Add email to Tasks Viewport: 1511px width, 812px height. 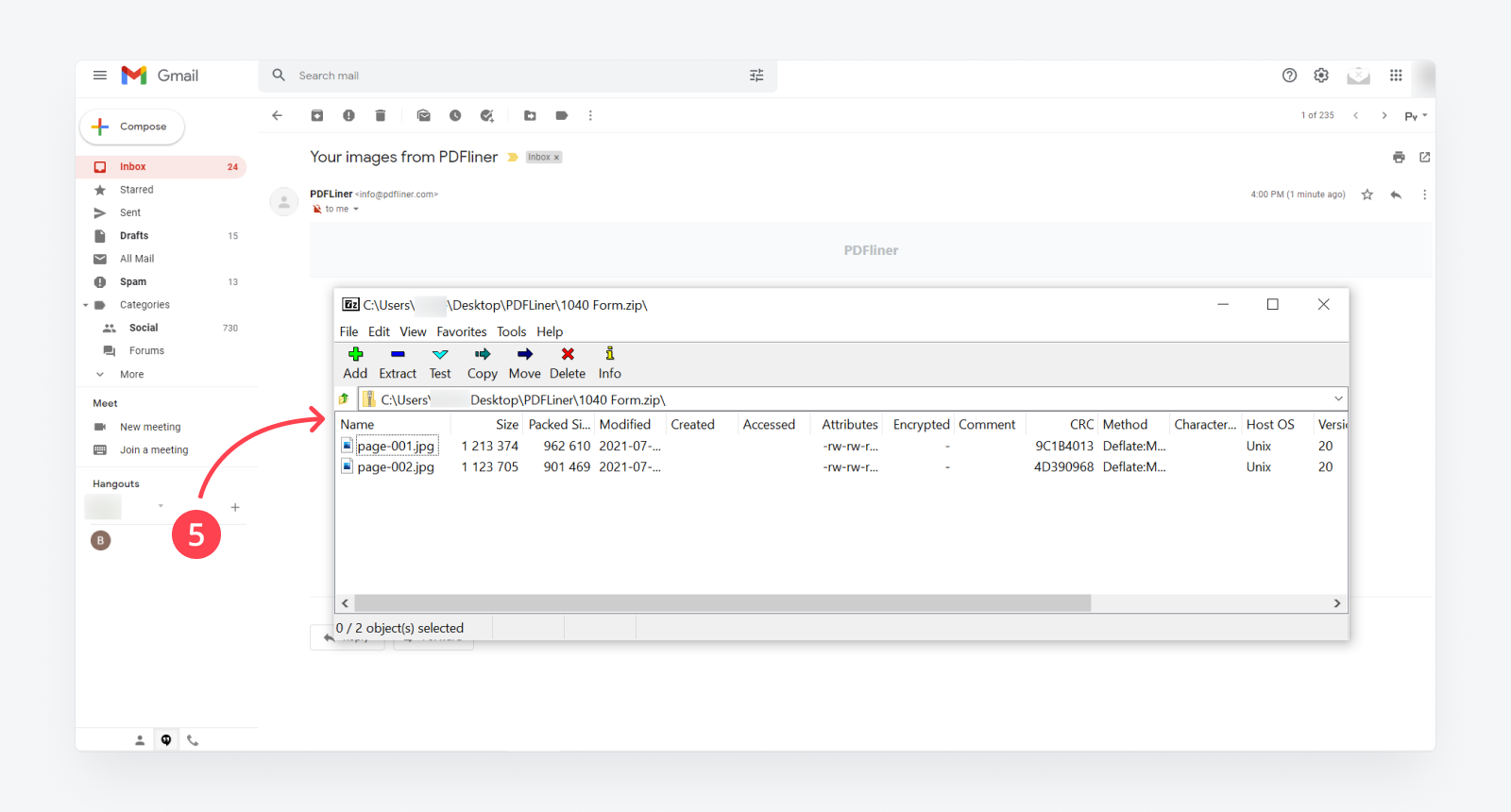(487, 115)
